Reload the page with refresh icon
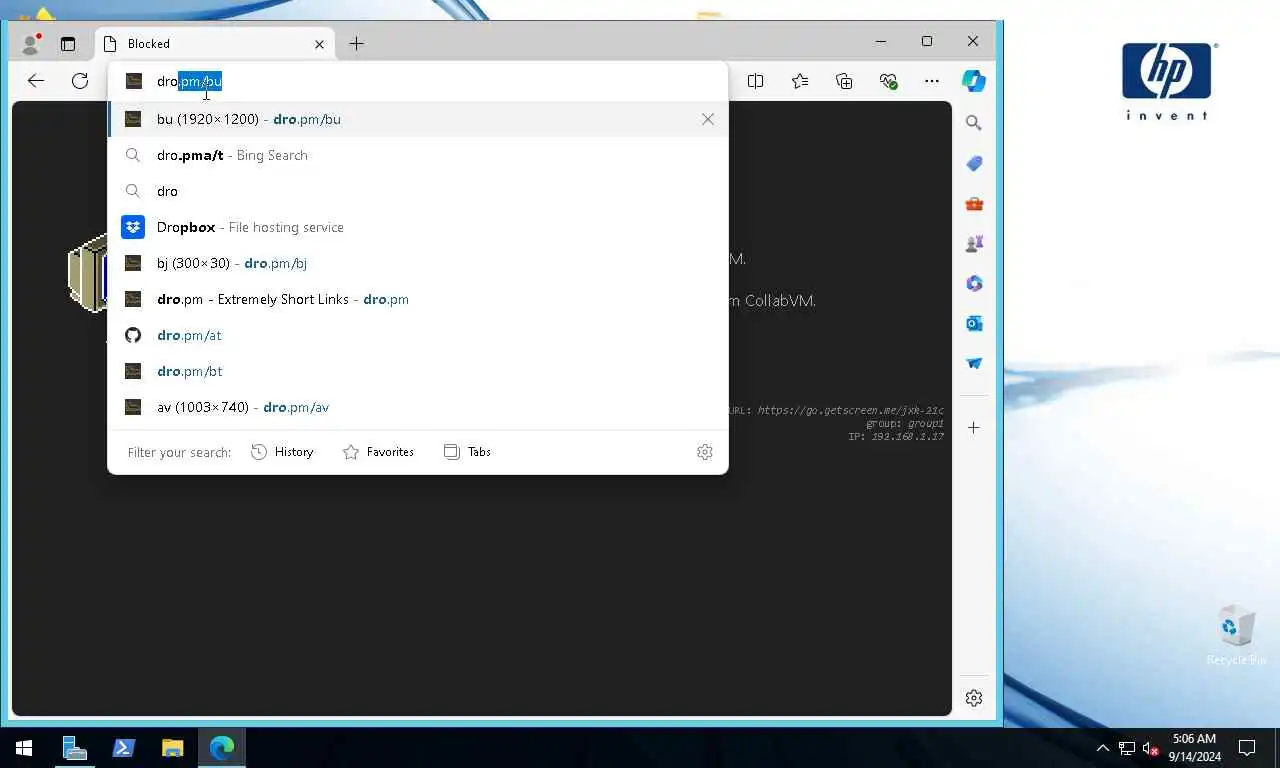This screenshot has width=1280, height=768. tap(80, 81)
